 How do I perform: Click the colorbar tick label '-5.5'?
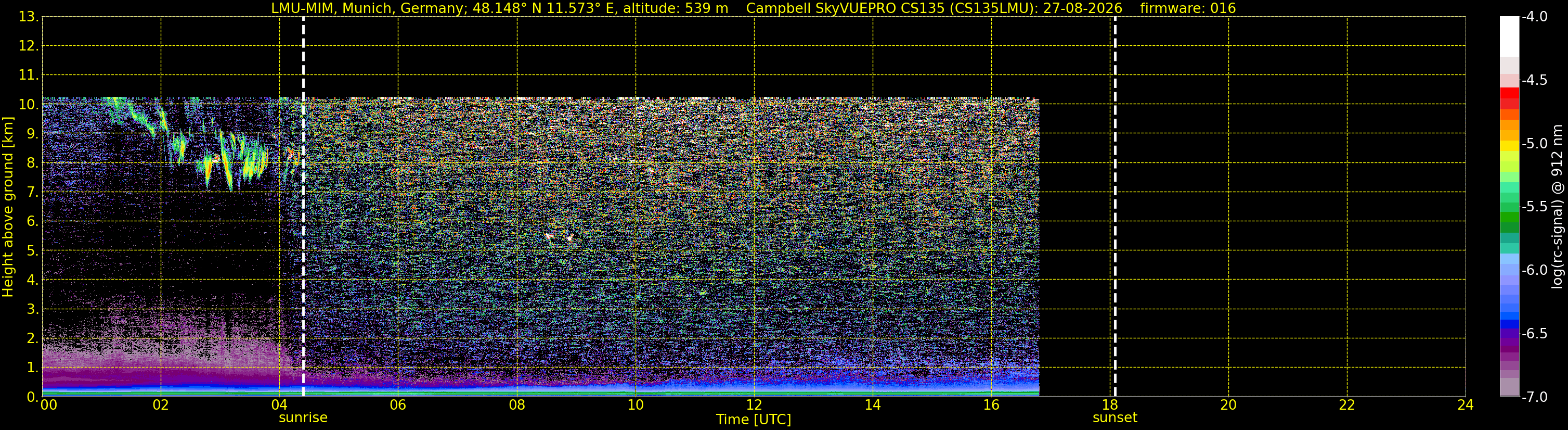pos(1534,207)
